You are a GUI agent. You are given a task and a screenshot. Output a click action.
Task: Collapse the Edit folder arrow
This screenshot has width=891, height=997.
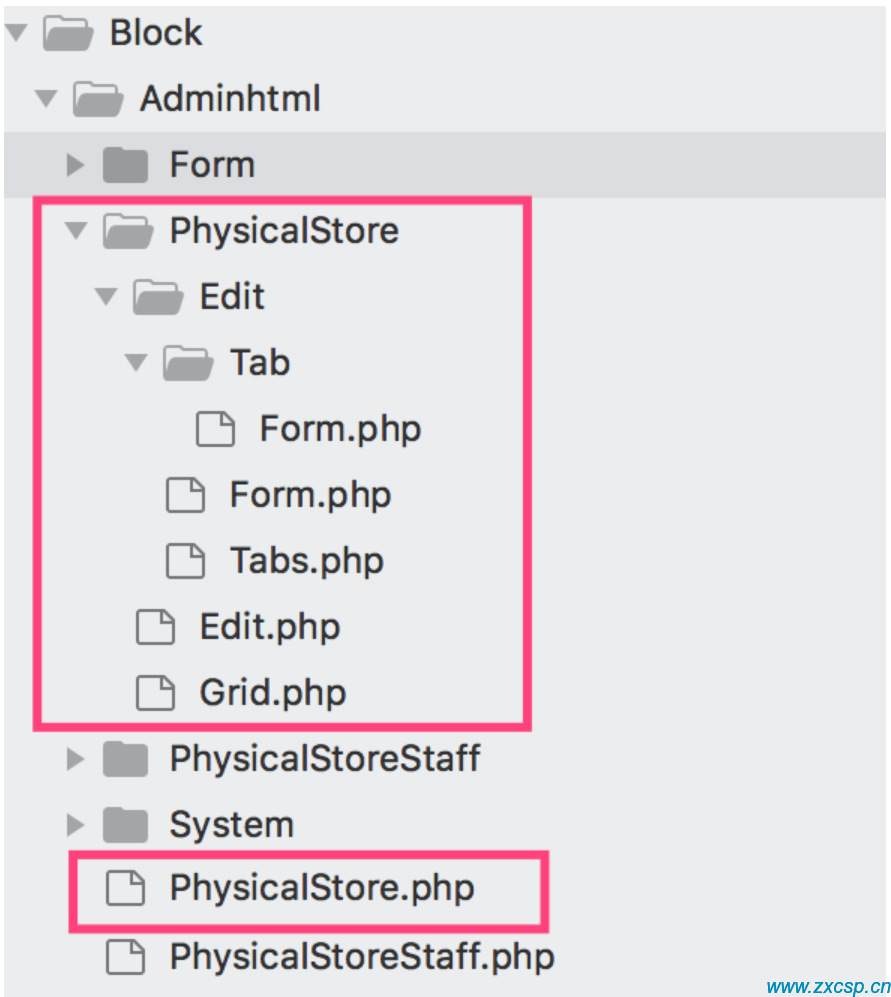pyautogui.click(x=106, y=296)
